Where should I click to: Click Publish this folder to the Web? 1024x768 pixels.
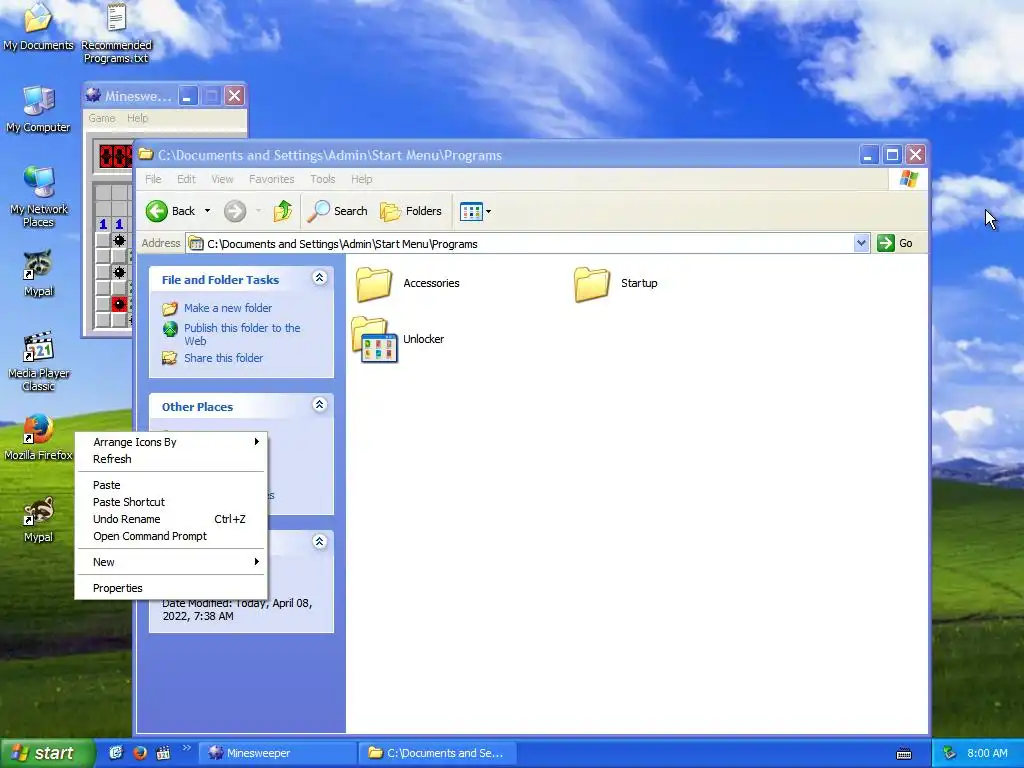tap(242, 334)
